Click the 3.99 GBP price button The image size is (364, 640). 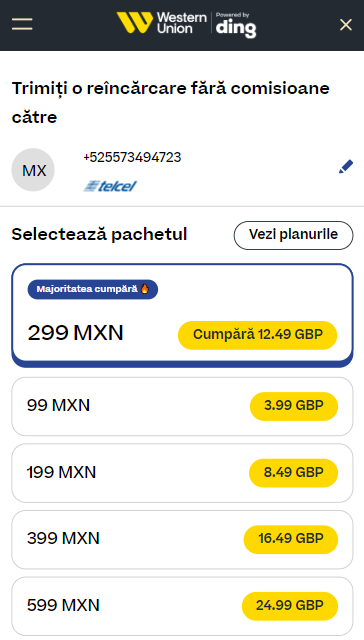point(294,406)
